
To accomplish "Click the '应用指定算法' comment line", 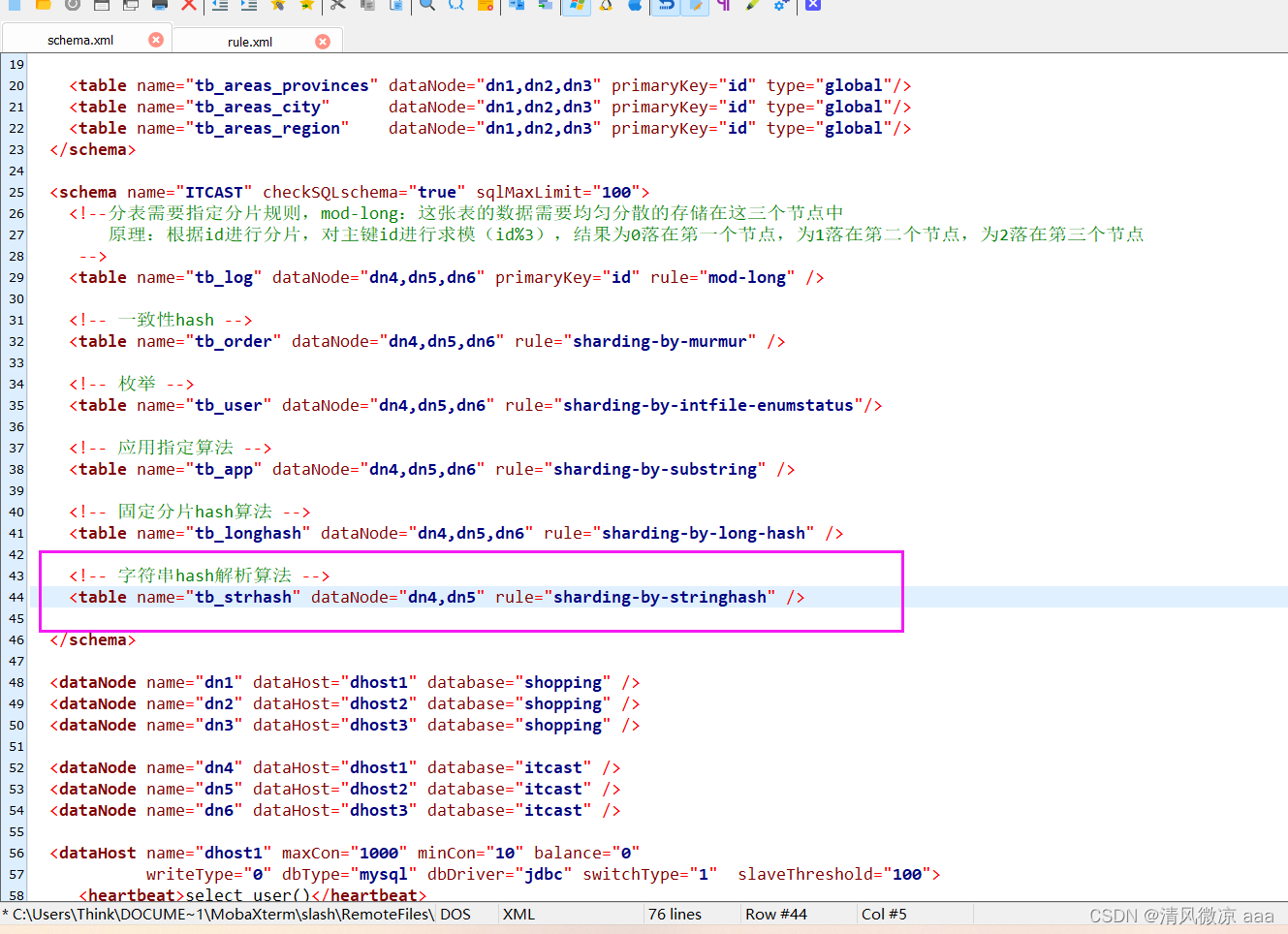I will [170, 448].
